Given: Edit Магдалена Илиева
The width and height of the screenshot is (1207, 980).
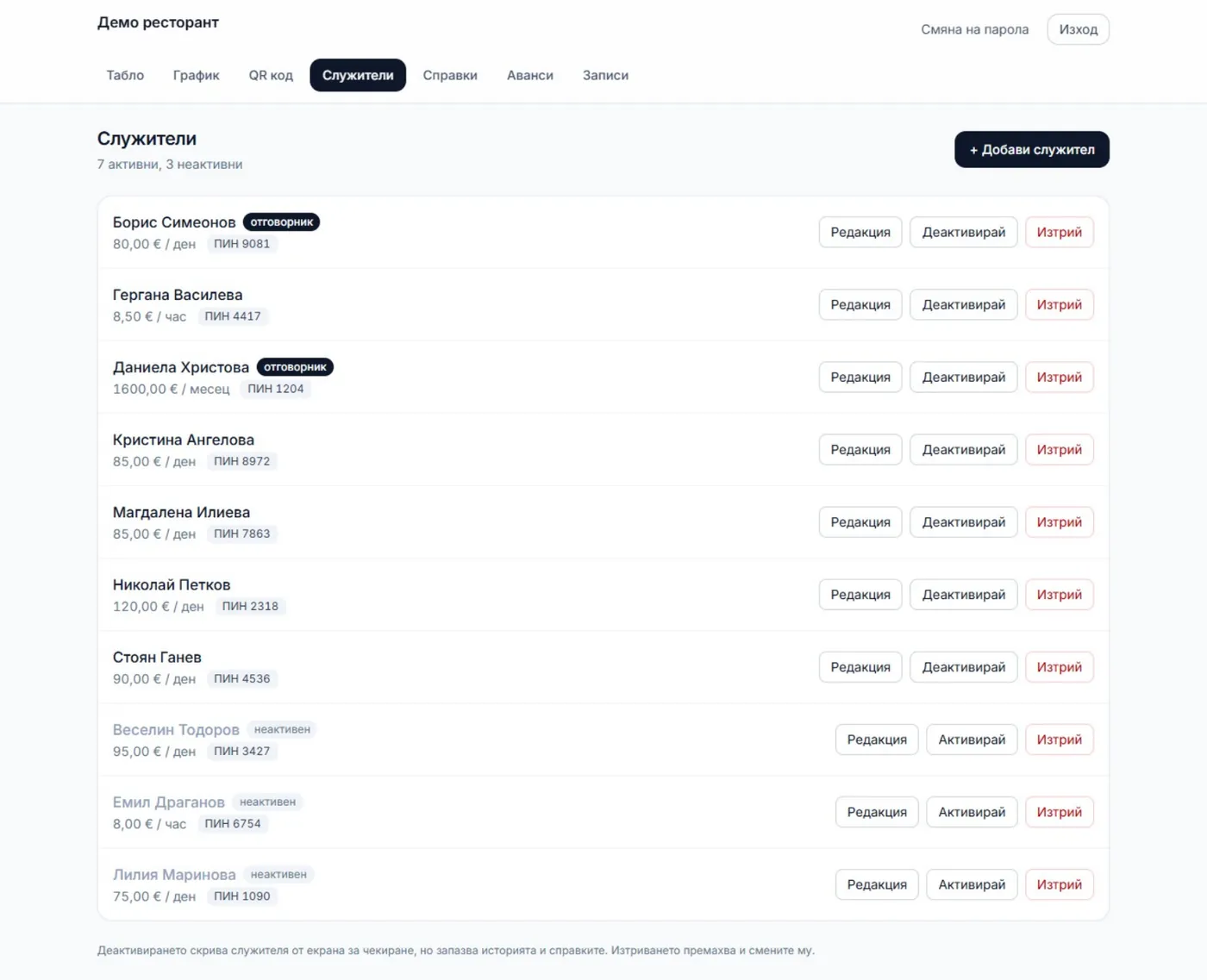Looking at the screenshot, I should 860,521.
